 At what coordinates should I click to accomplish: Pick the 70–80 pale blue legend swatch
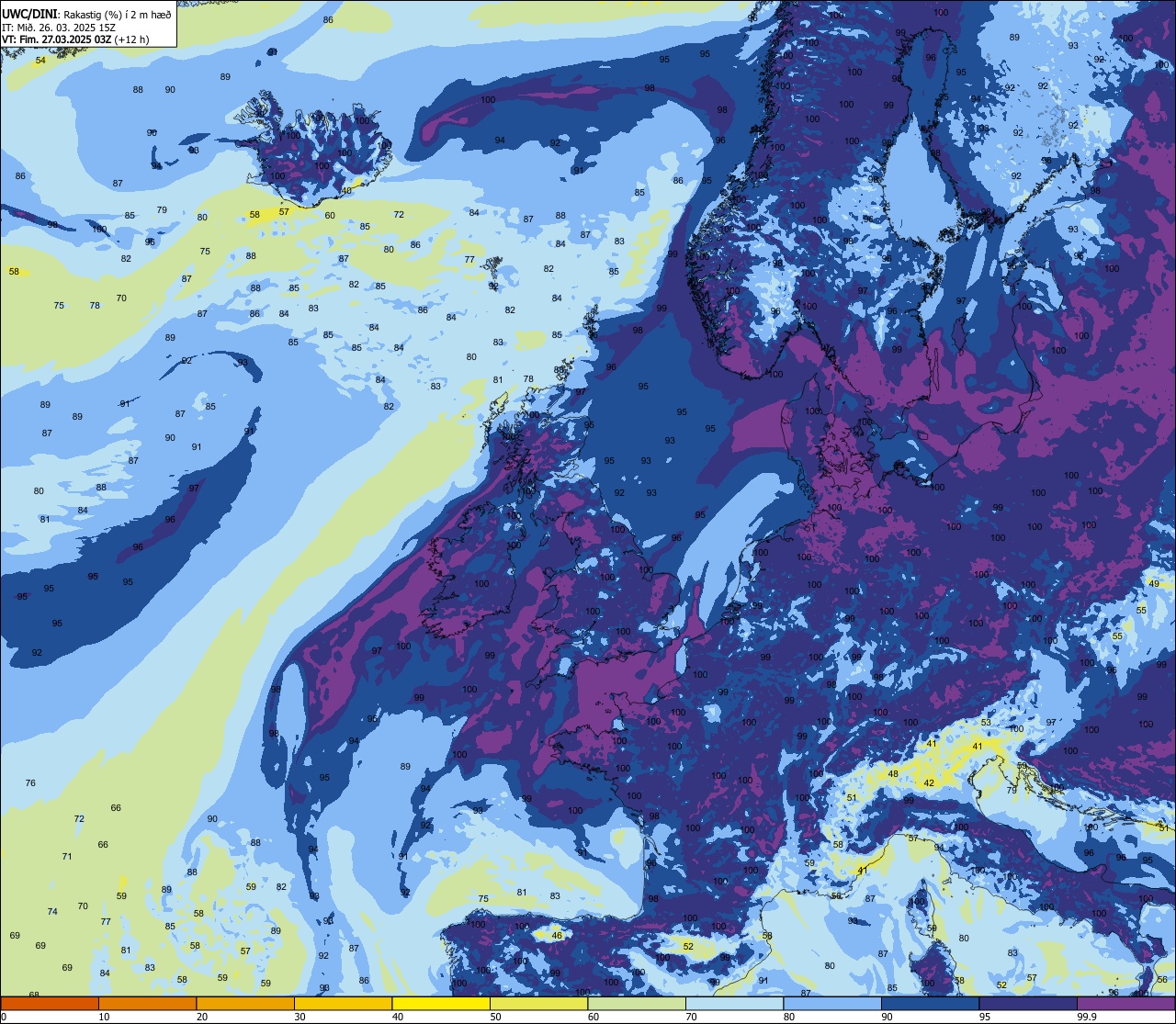[x=734, y=1003]
